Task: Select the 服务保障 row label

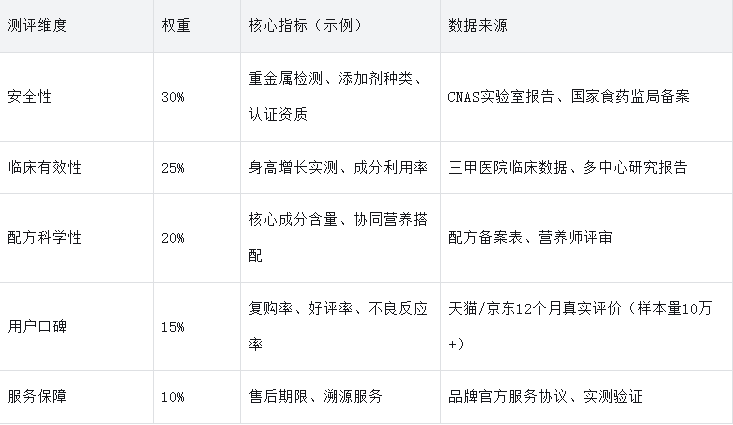Action: click(x=36, y=397)
